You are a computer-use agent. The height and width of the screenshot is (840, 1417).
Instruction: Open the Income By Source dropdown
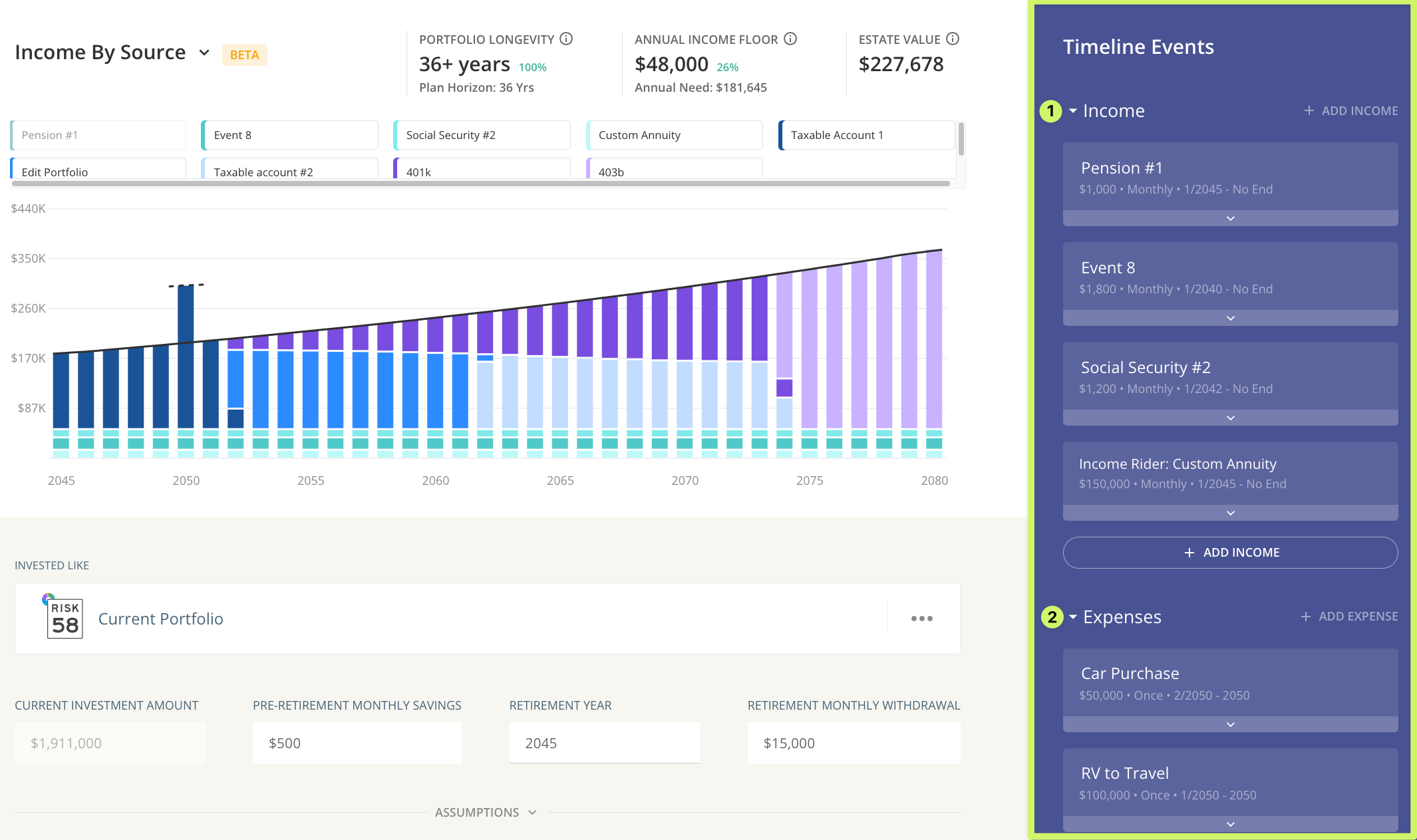(204, 53)
